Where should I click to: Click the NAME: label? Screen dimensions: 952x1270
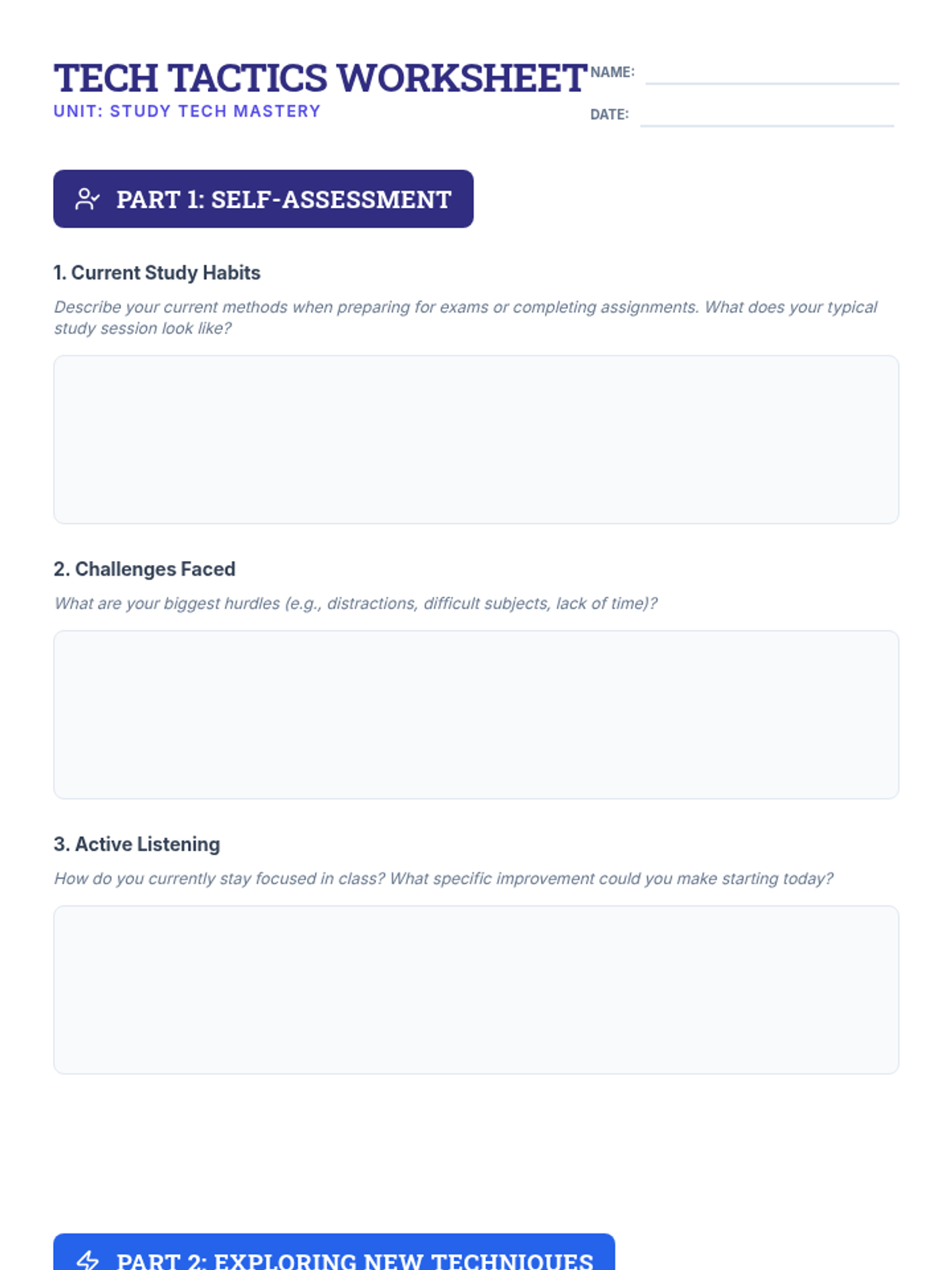pyautogui.click(x=612, y=72)
